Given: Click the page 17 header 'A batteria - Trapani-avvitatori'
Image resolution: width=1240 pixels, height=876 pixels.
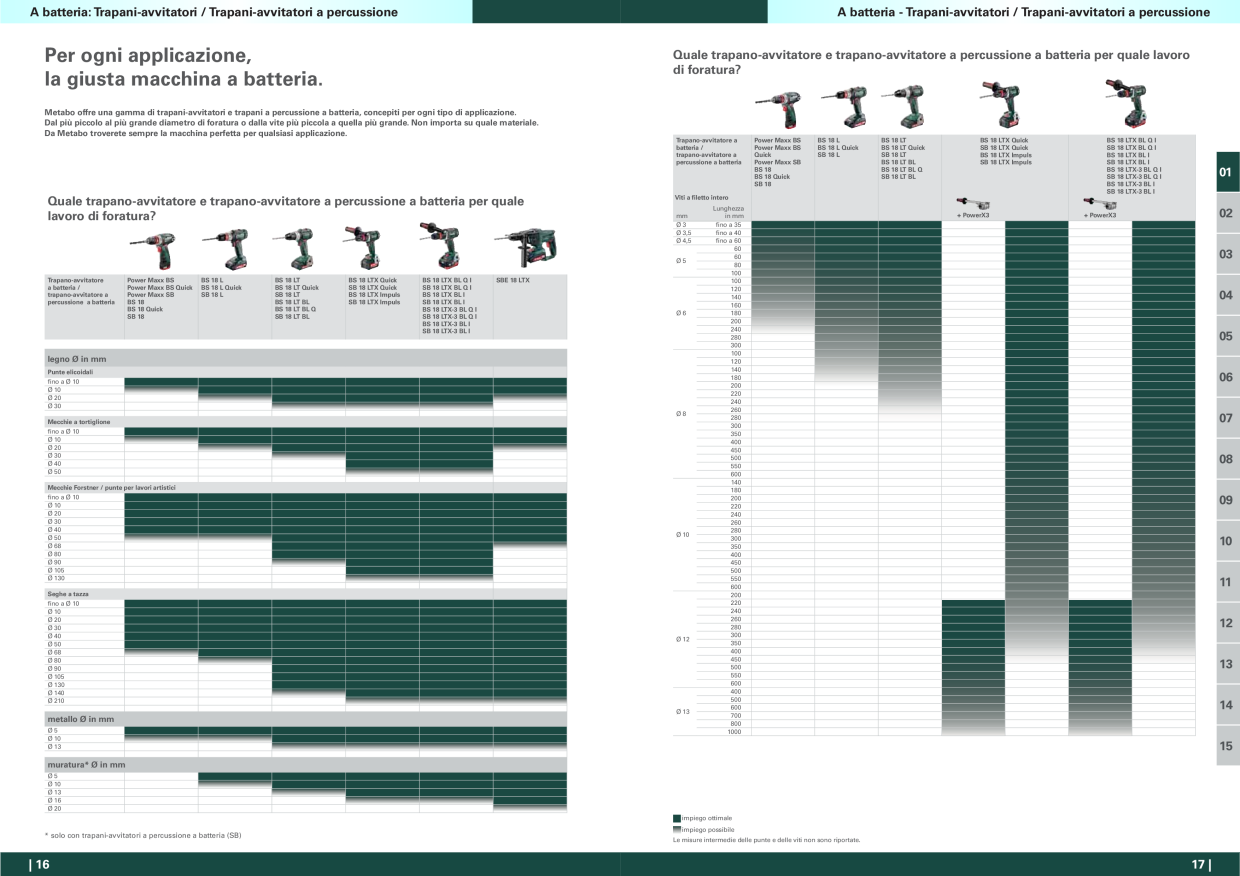Looking at the screenshot, I should tap(1024, 12).
